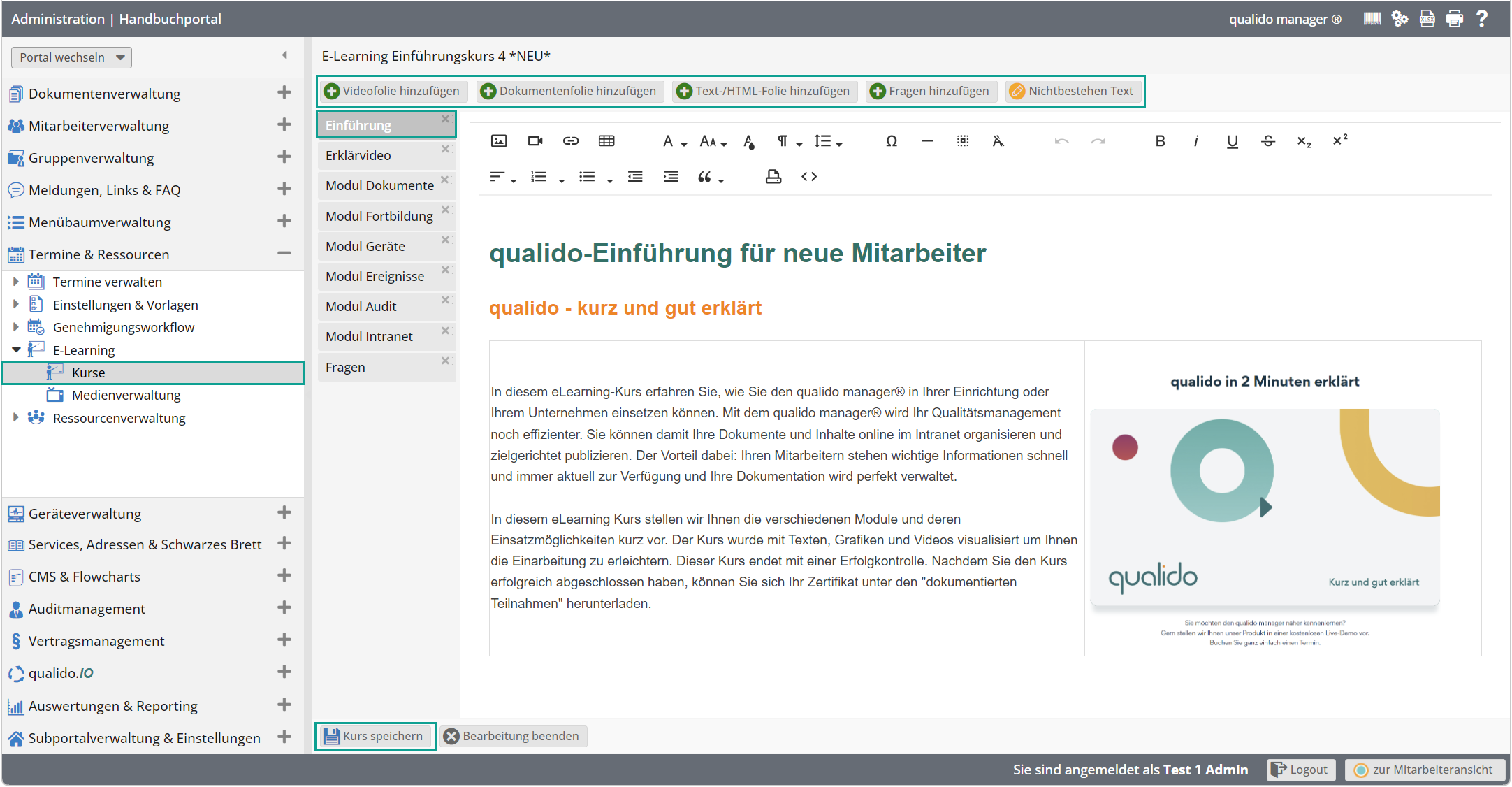Open the font size dropdown
Screen dimensions: 1512x787
coord(713,141)
